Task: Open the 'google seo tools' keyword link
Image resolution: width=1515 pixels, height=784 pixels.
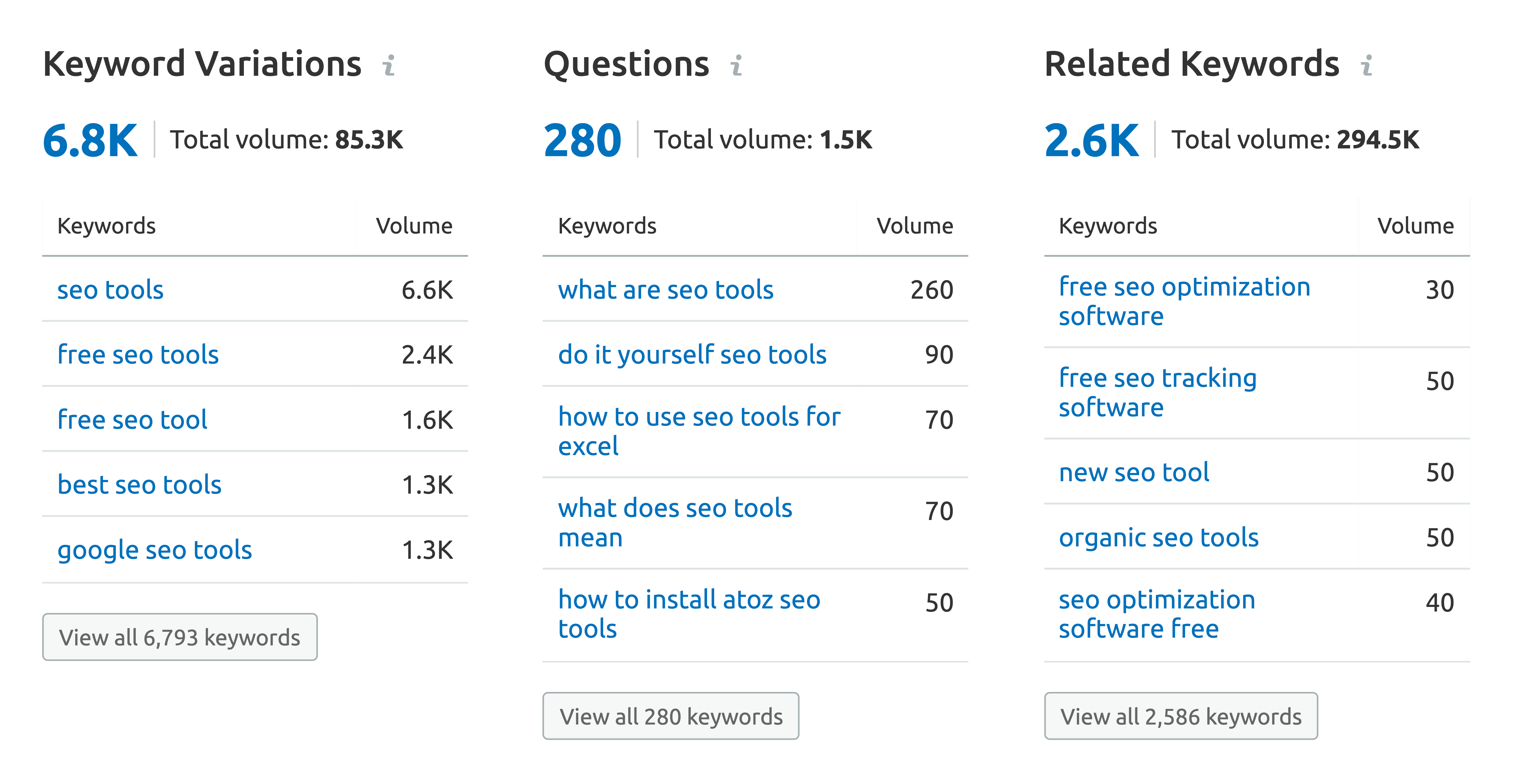Action: click(x=155, y=551)
